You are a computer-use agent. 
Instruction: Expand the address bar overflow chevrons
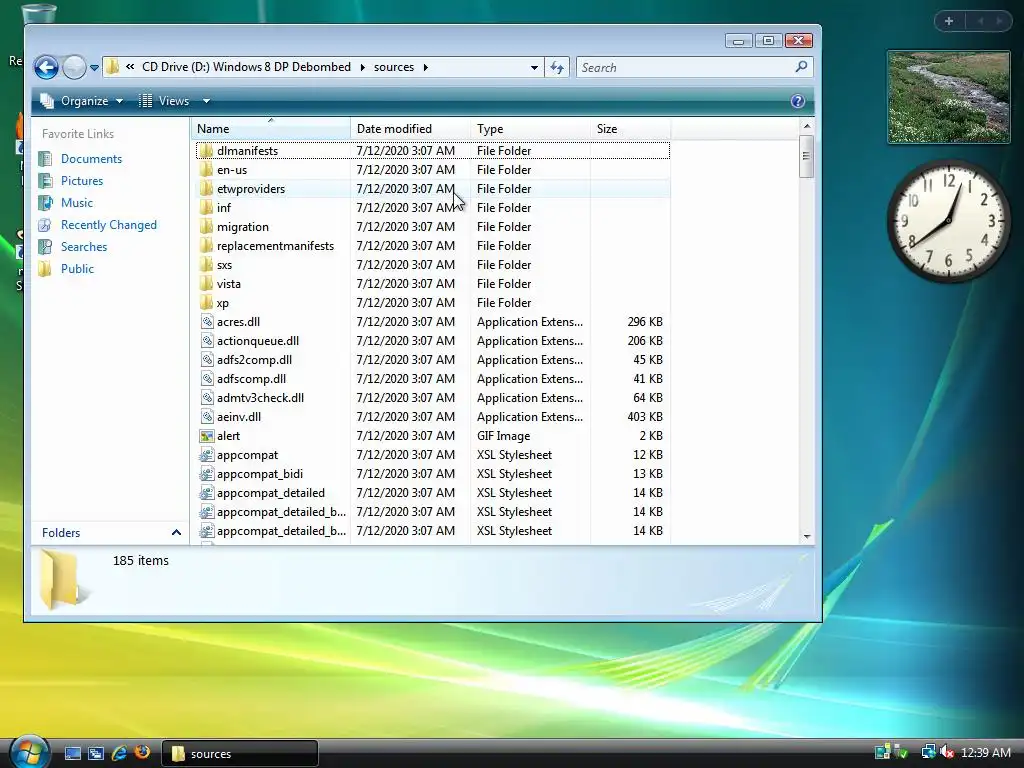(x=130, y=67)
